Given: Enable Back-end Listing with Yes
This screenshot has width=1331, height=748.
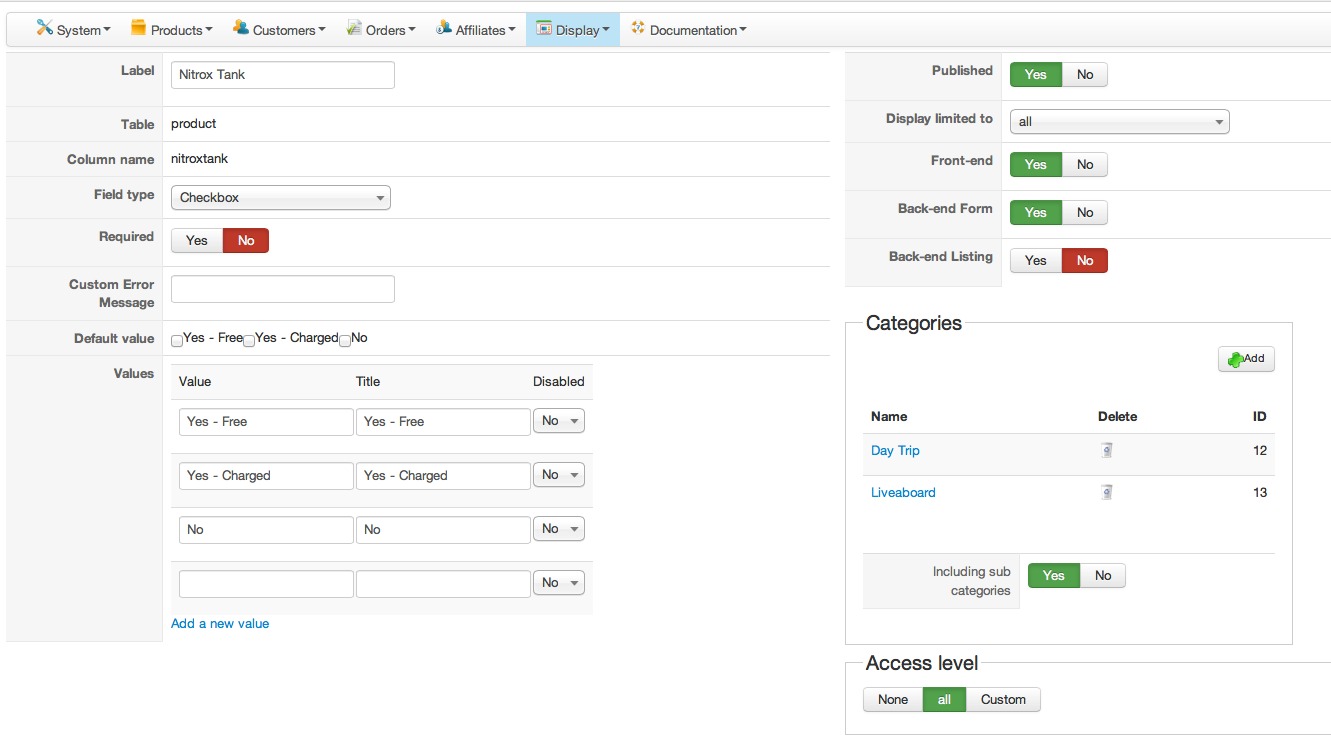Looking at the screenshot, I should tap(1035, 261).
